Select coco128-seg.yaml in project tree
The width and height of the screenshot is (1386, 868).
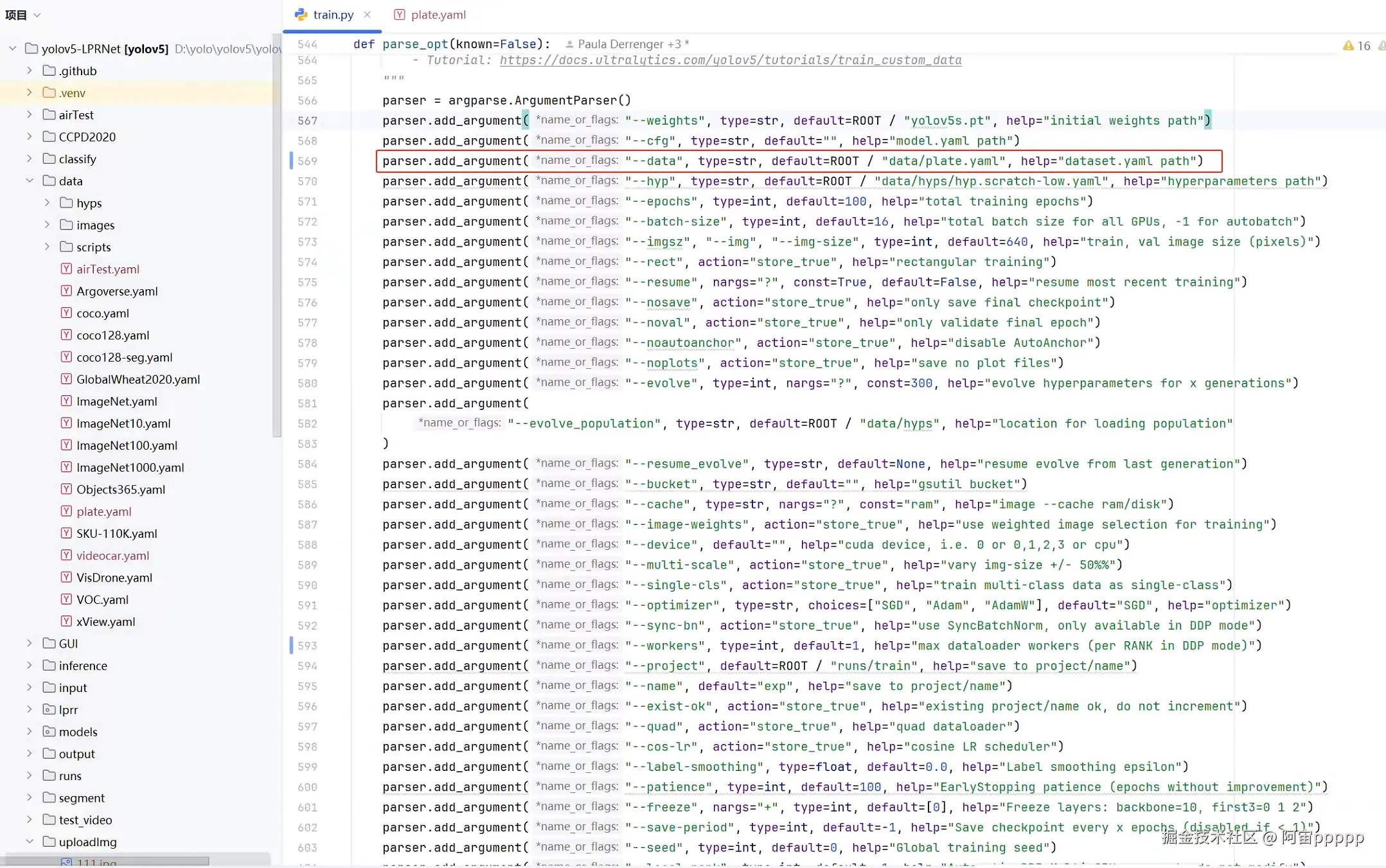coord(124,357)
